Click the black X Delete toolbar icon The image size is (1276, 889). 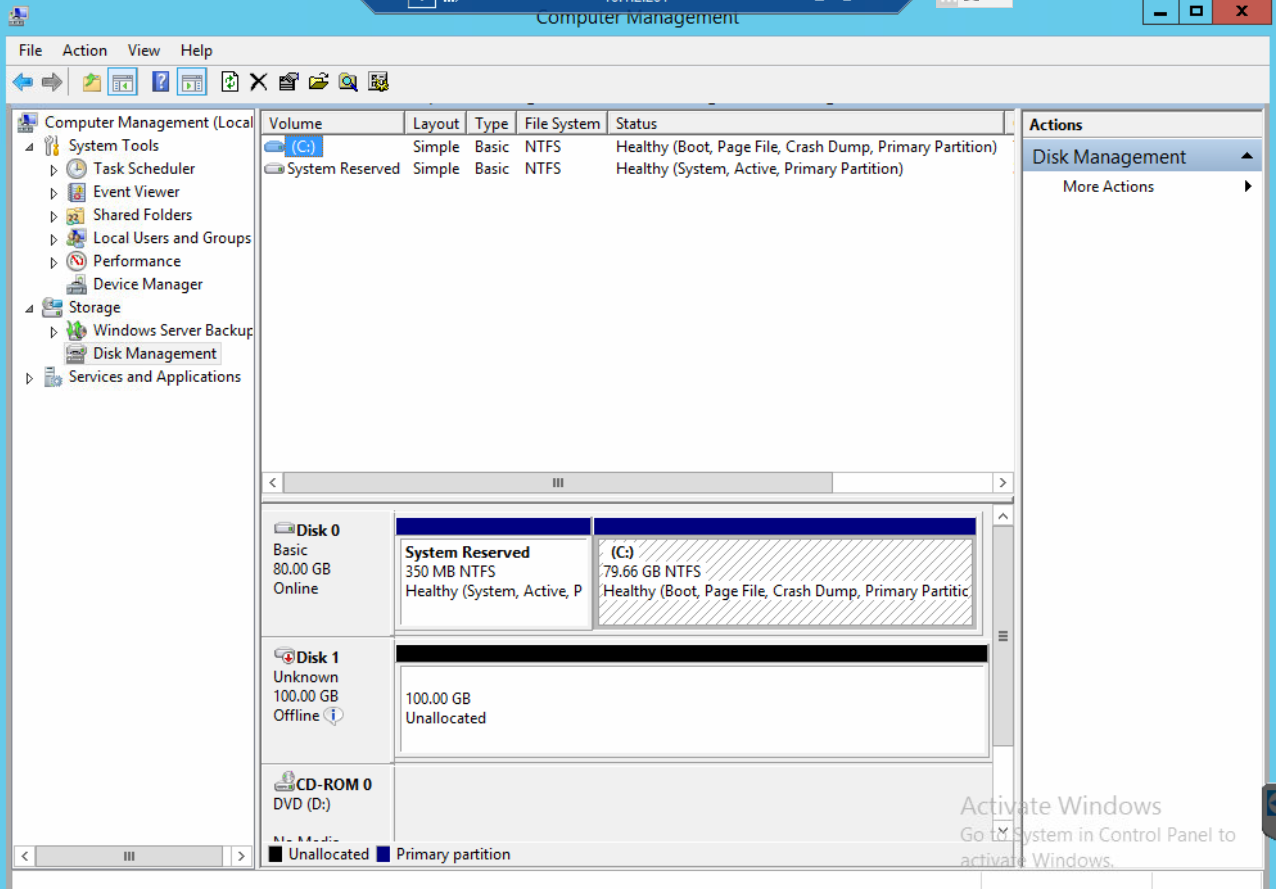259,82
